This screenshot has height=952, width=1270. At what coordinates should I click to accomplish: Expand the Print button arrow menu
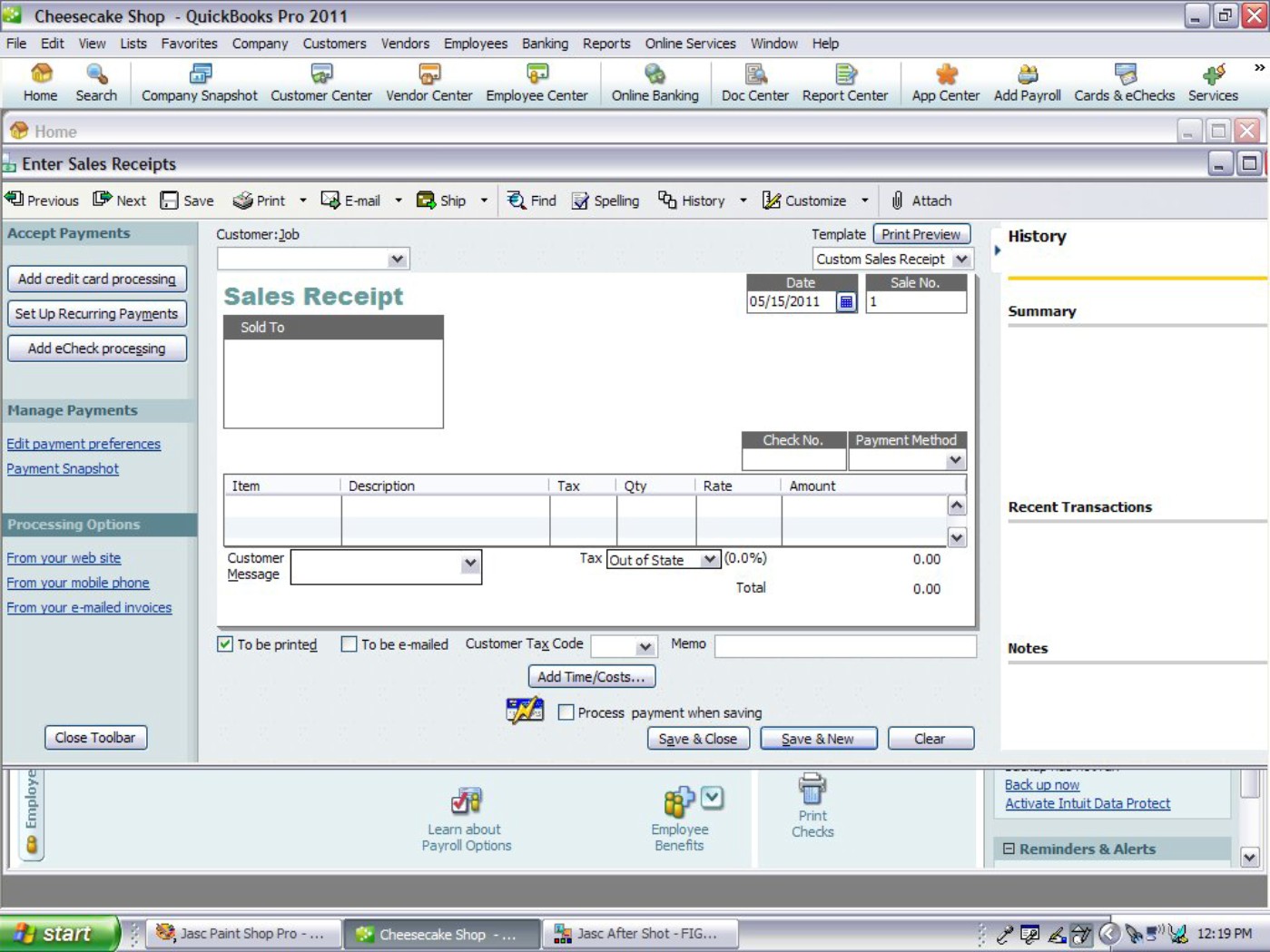pos(303,201)
